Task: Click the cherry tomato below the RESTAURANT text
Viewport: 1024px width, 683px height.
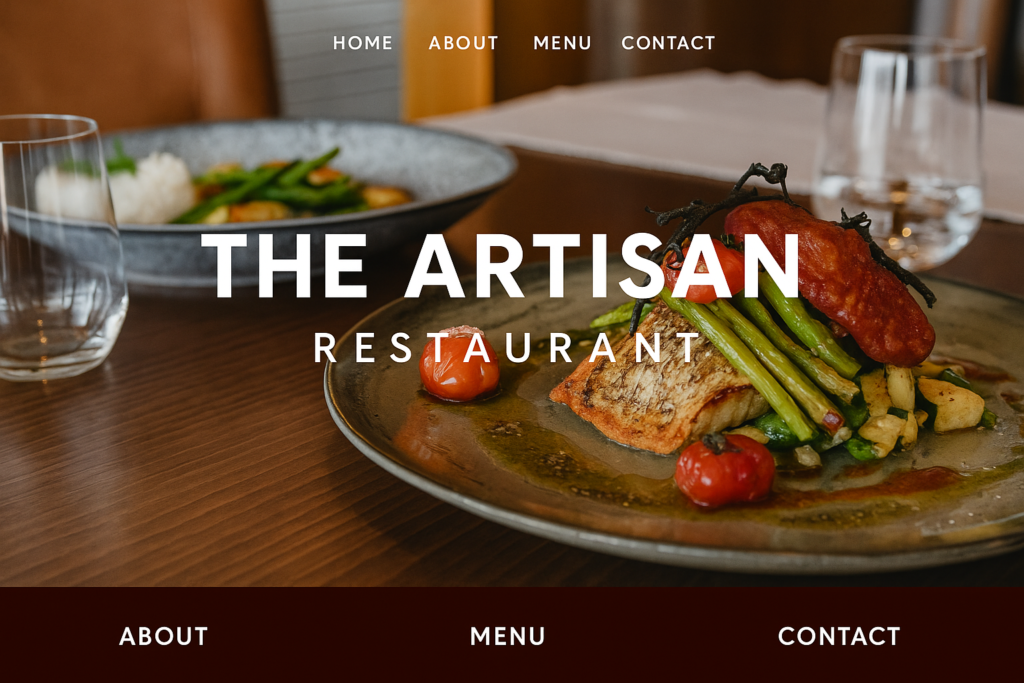Action: coord(460,364)
